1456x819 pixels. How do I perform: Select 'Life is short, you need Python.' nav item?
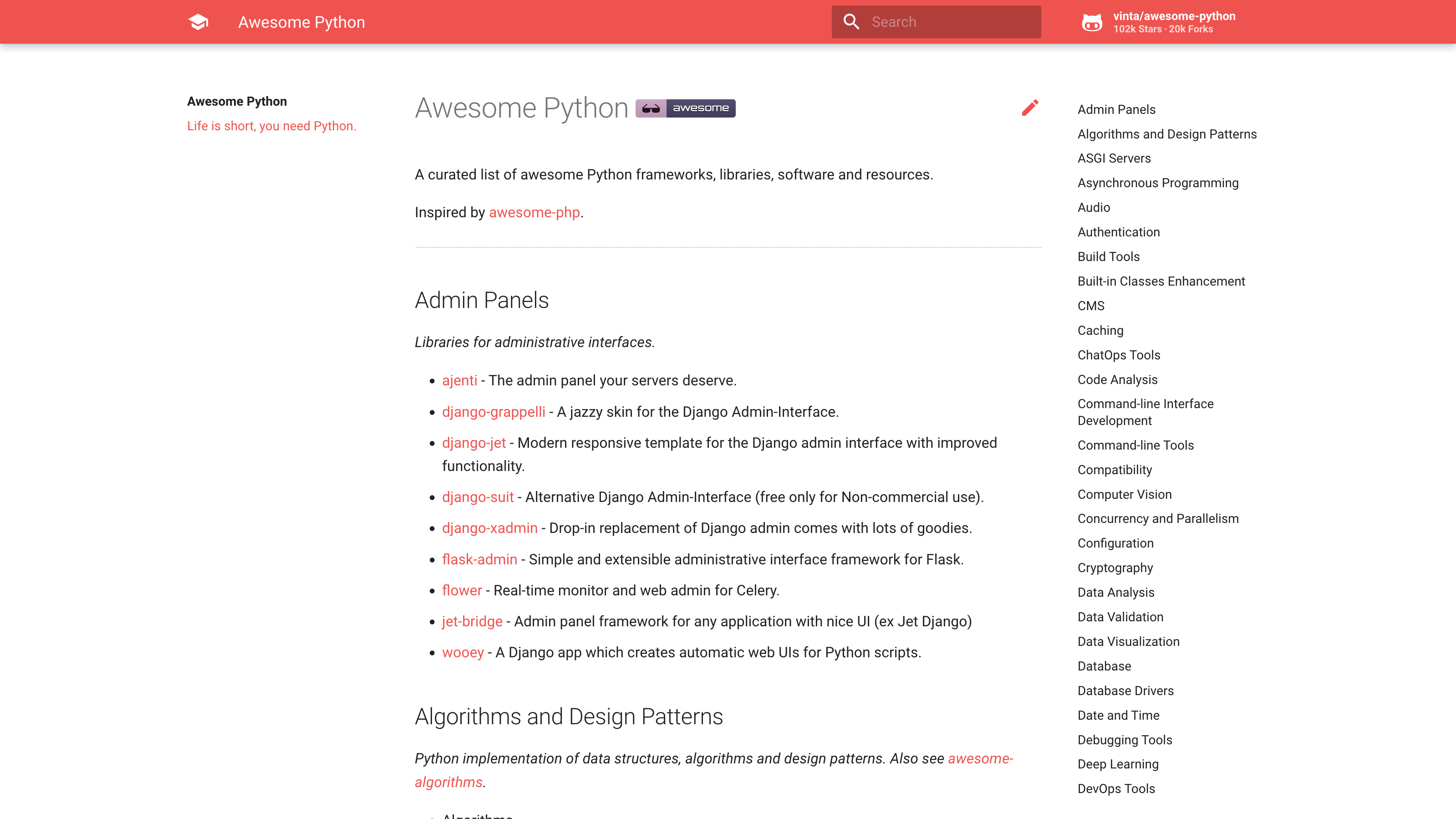(271, 126)
